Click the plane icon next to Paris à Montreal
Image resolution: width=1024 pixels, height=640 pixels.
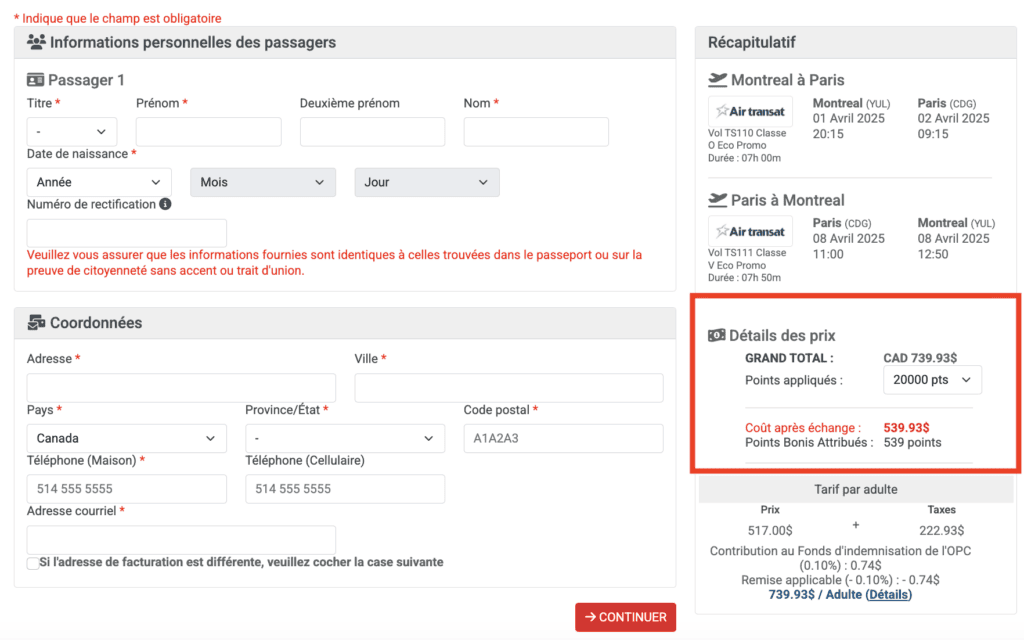[x=717, y=200]
